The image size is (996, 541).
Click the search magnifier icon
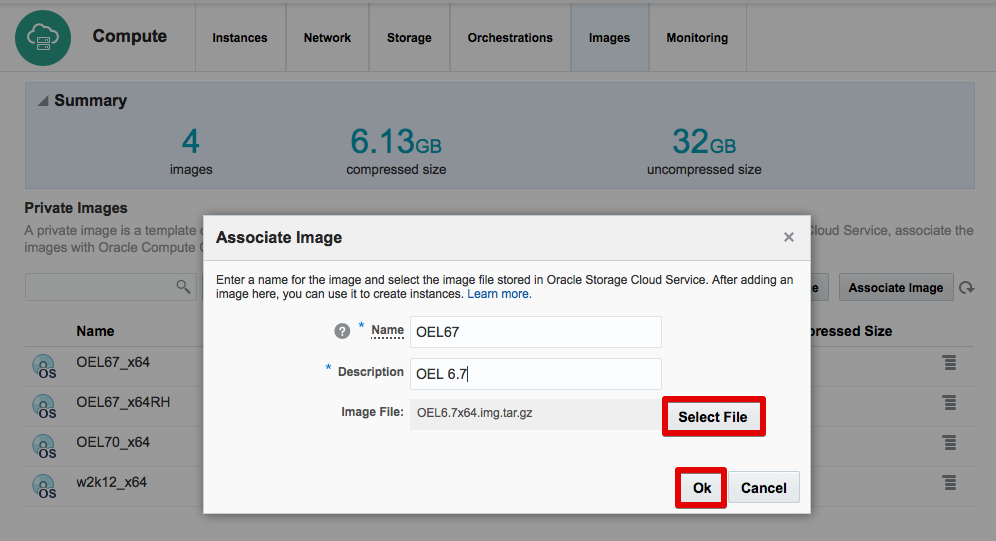[183, 287]
